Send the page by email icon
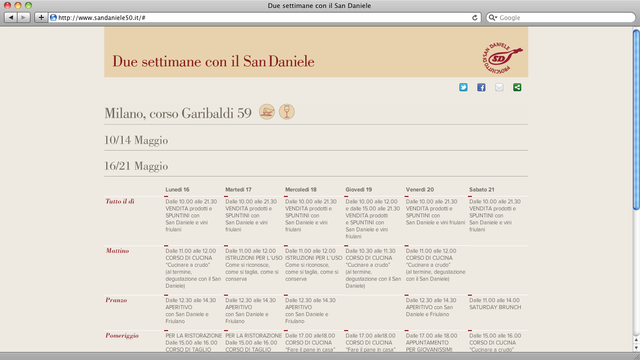The width and height of the screenshot is (640, 360). point(499,87)
